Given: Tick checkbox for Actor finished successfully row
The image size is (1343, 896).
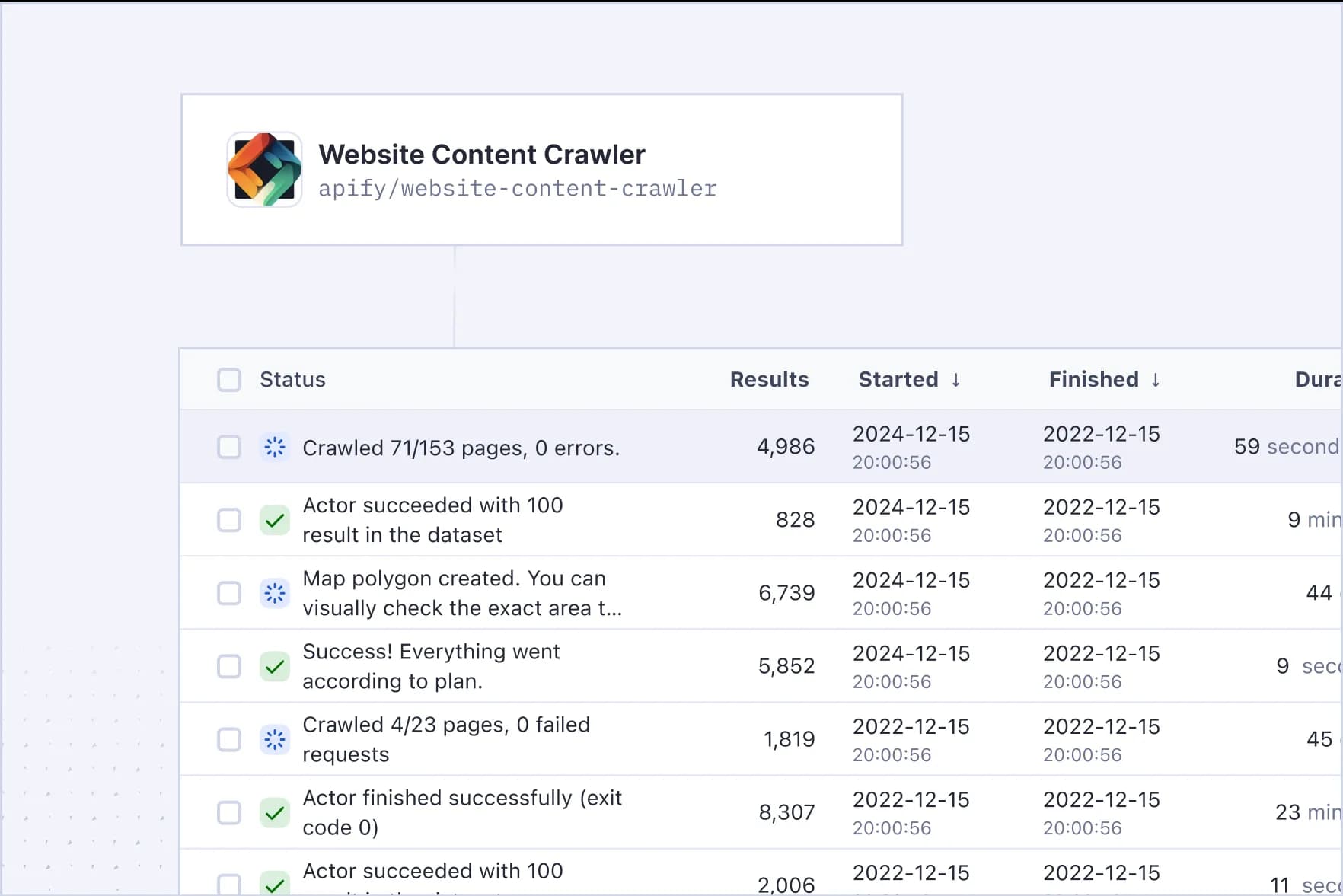Looking at the screenshot, I should tap(229, 812).
